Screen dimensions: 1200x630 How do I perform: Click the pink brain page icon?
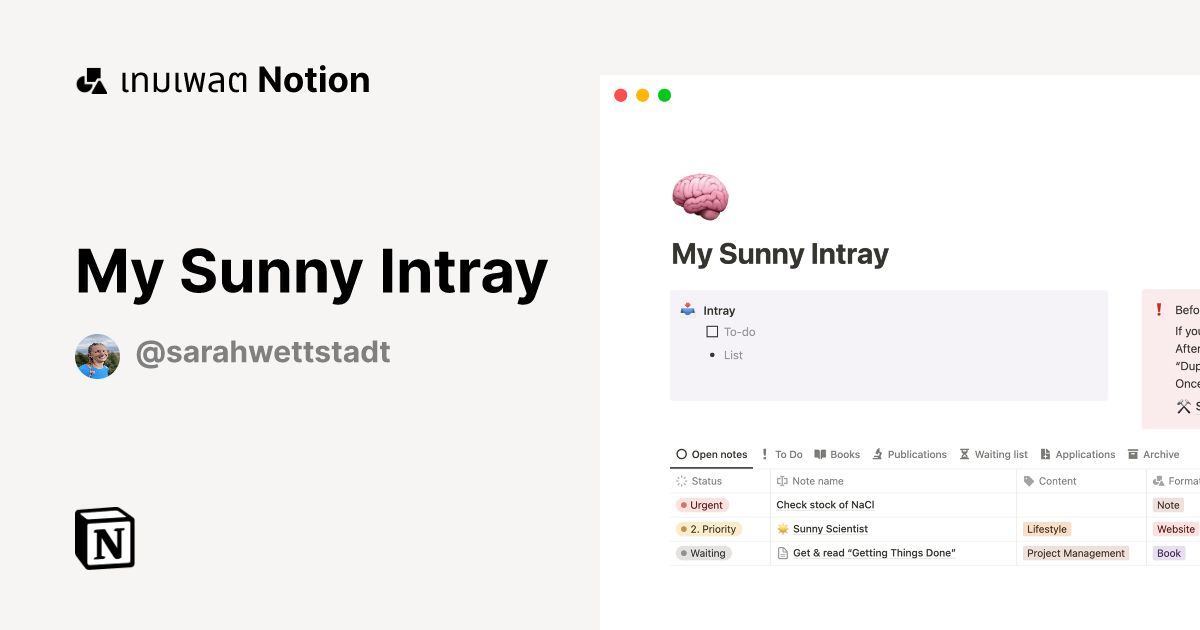(x=700, y=196)
